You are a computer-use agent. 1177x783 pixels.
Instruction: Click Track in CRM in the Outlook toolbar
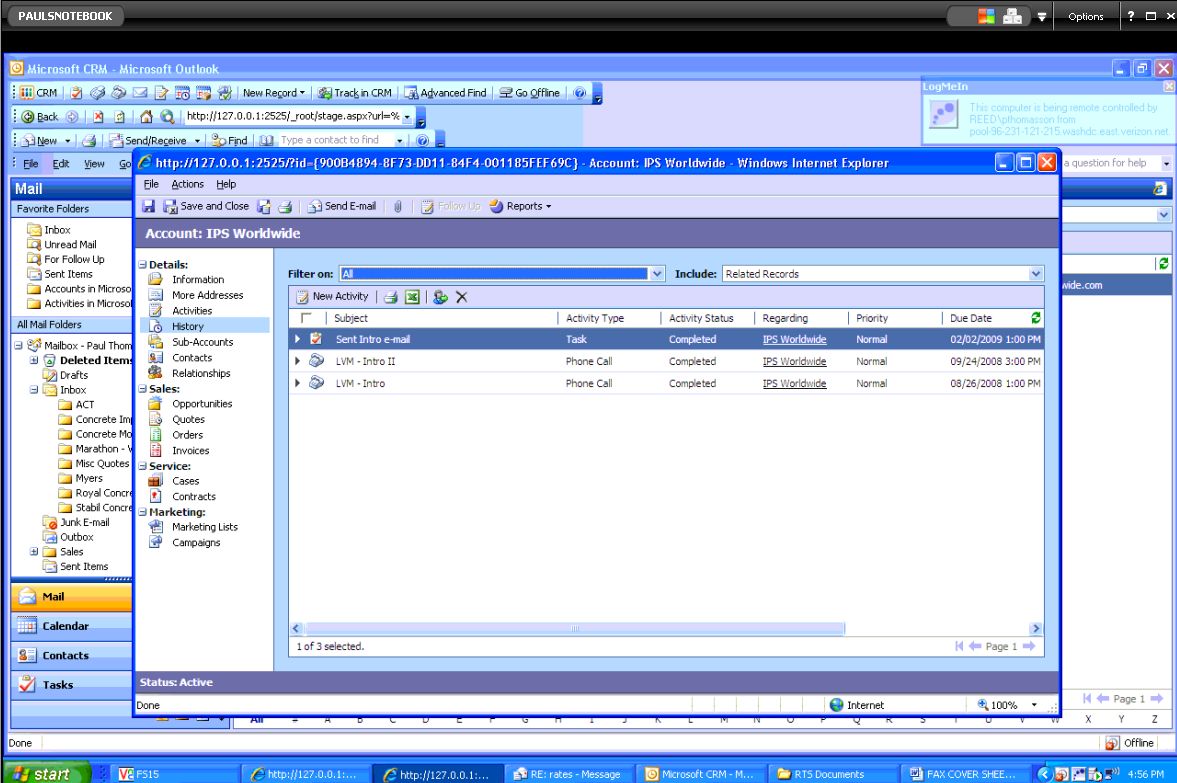pyautogui.click(x=355, y=93)
